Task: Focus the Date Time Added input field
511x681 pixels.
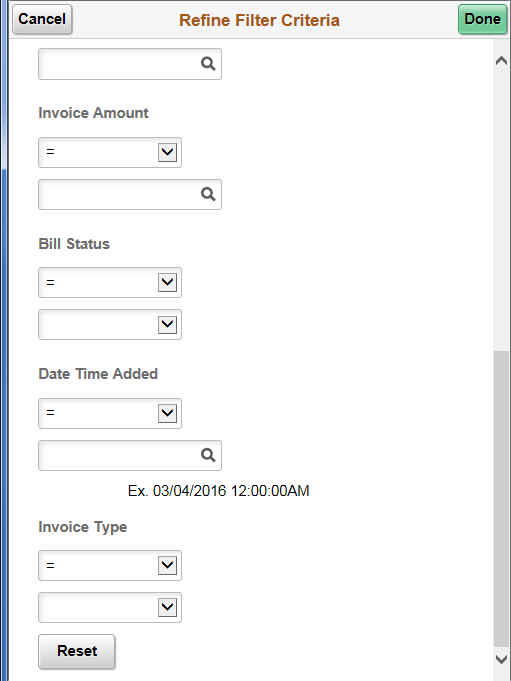Action: click(x=130, y=455)
